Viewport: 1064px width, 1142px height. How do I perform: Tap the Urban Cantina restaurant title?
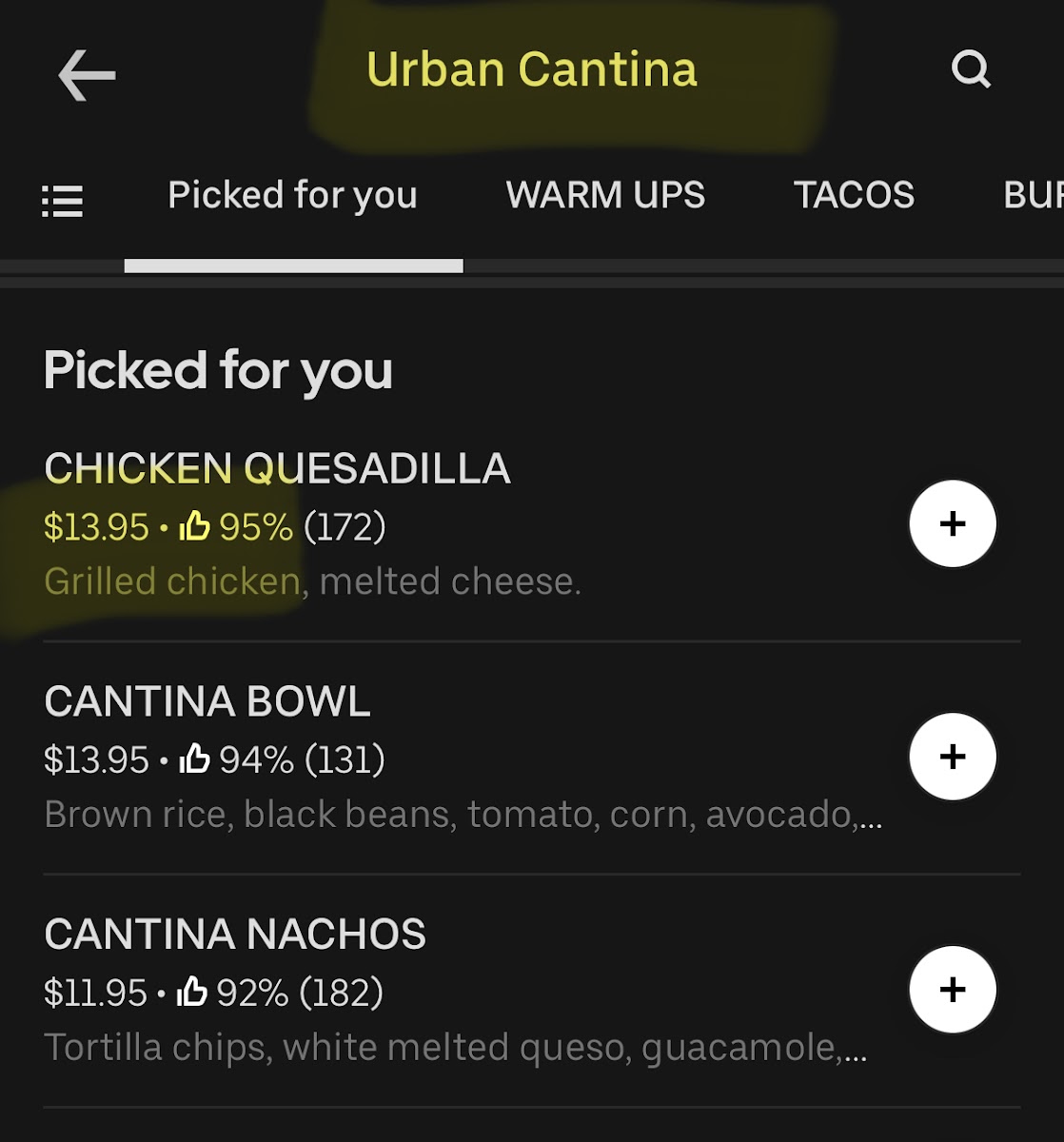(532, 69)
